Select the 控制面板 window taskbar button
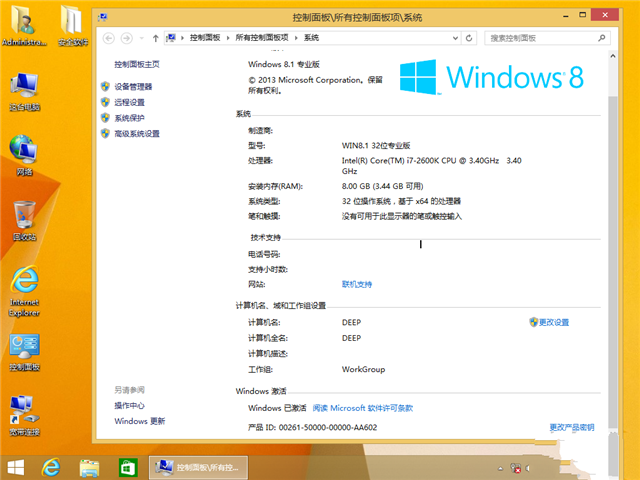This screenshot has width=640, height=480. [x=198, y=467]
